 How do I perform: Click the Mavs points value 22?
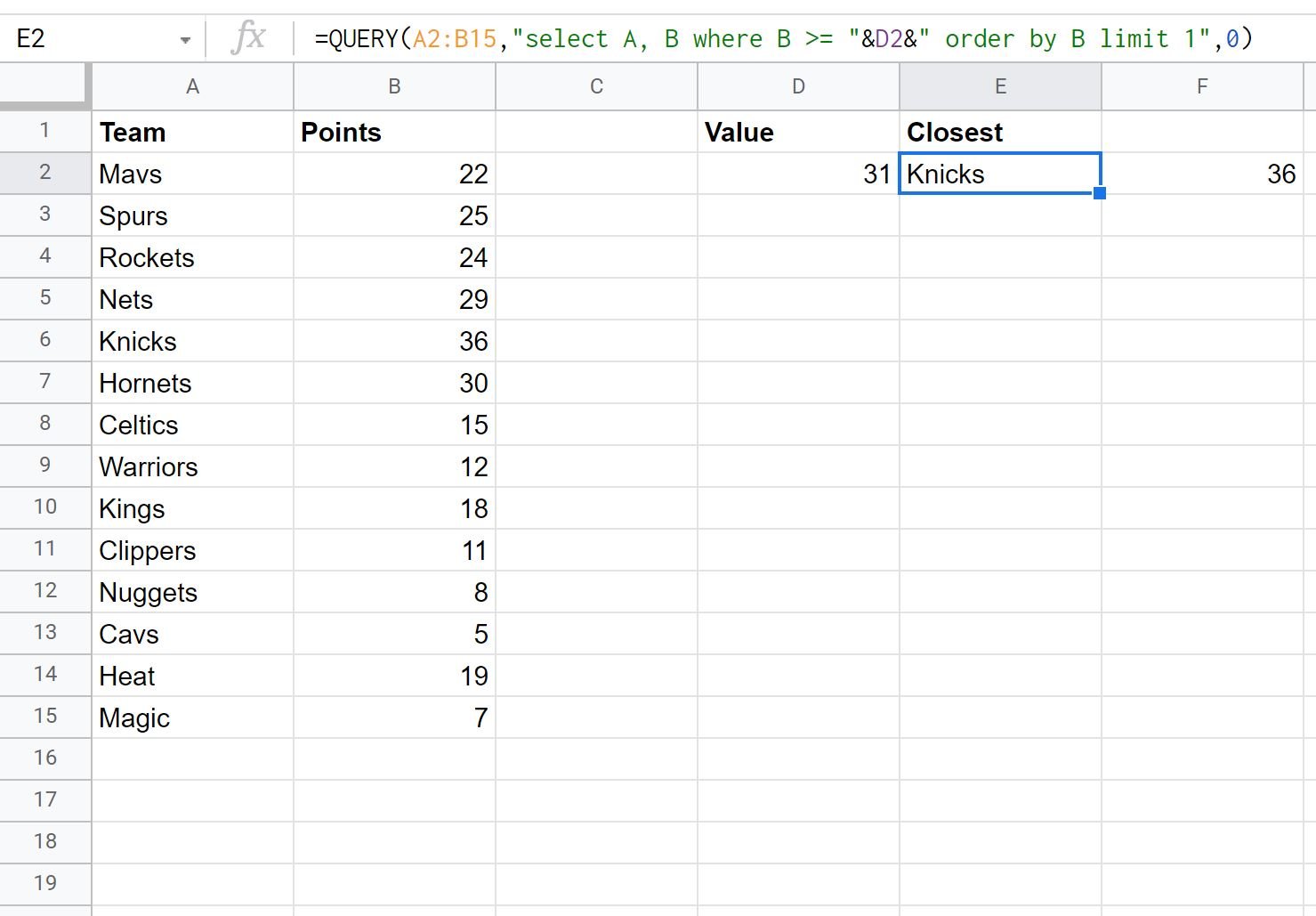[394, 174]
